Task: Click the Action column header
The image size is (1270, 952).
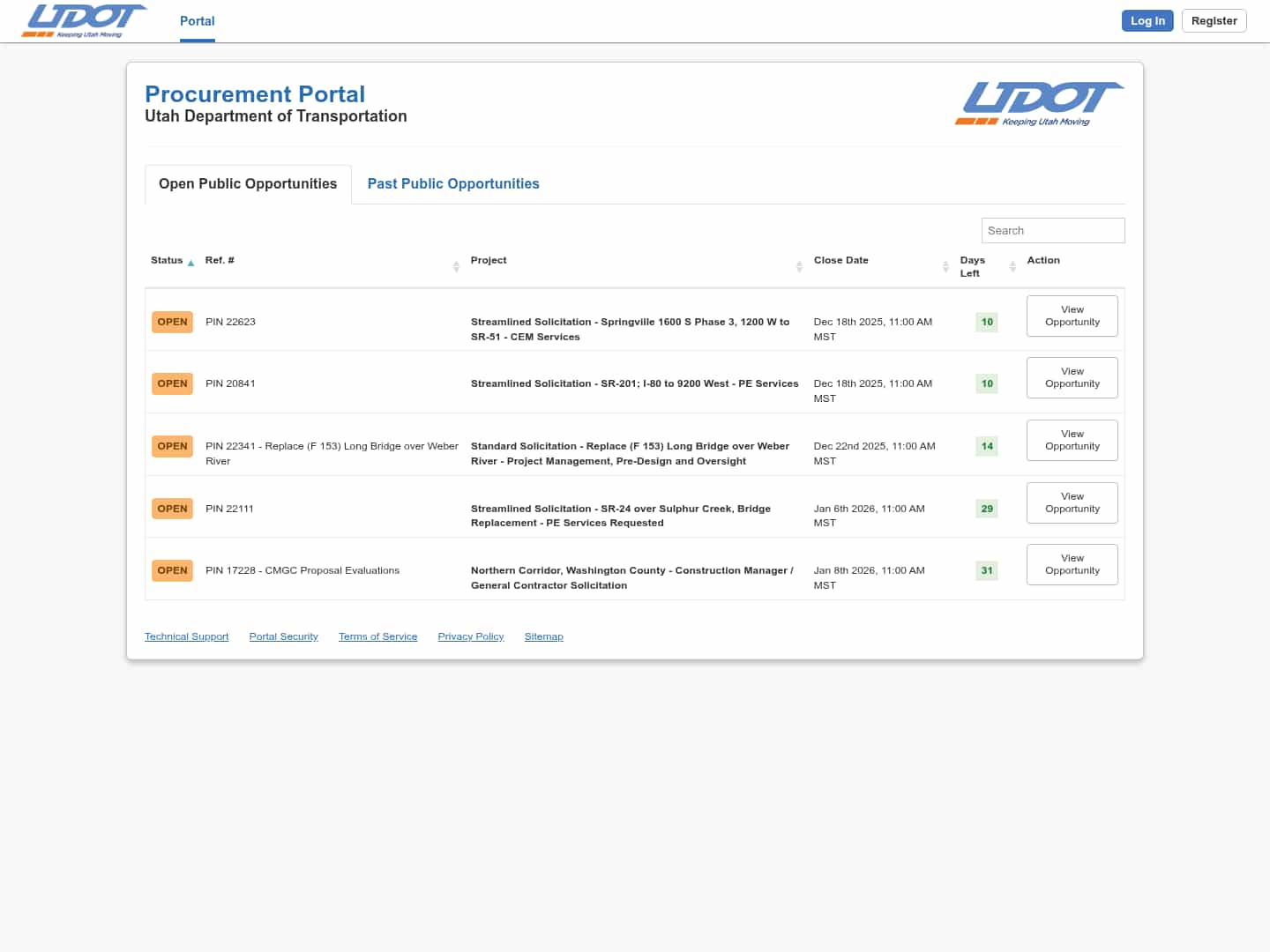Action: (1043, 260)
